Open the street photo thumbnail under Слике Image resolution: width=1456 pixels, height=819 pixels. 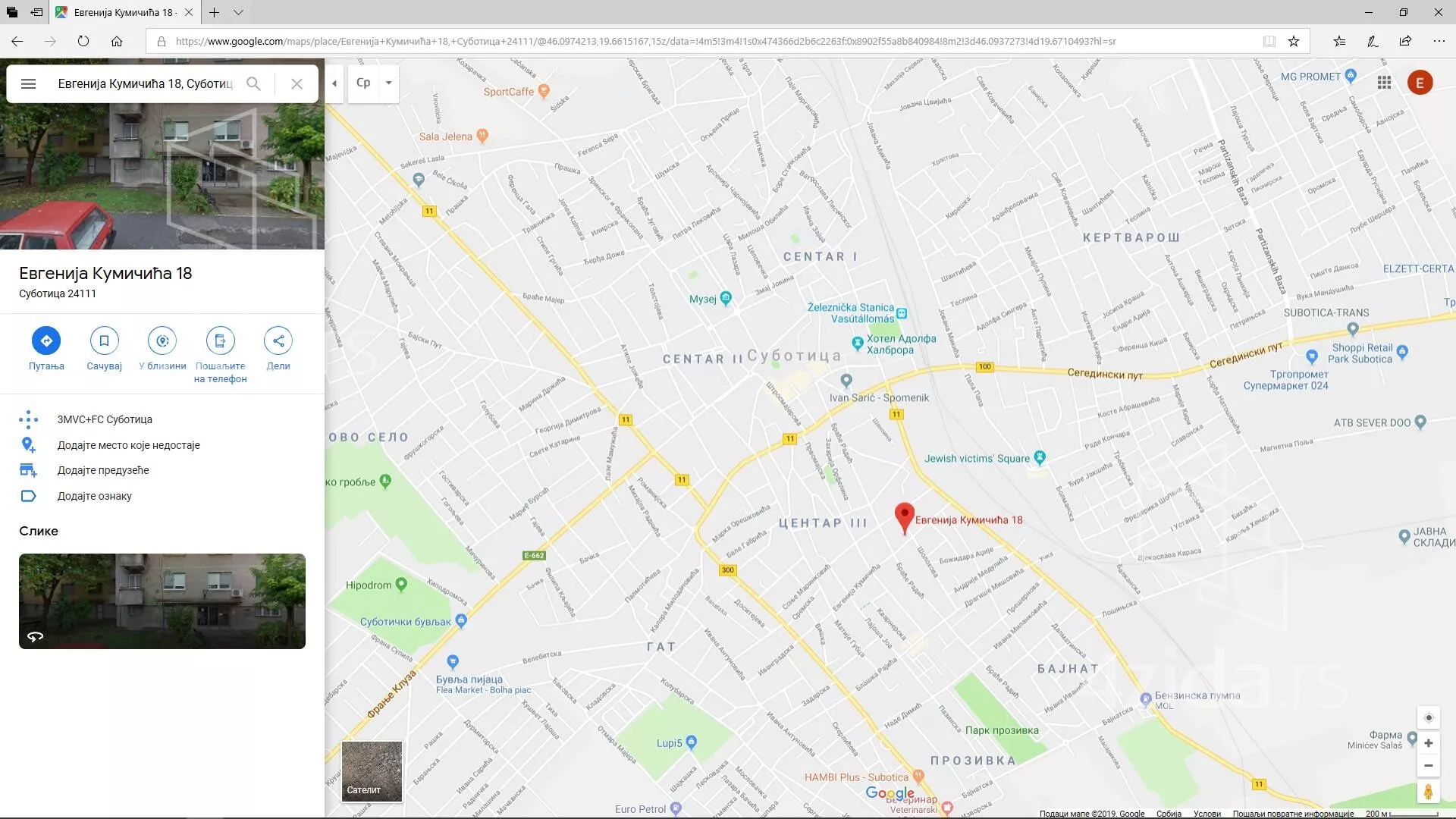point(162,601)
